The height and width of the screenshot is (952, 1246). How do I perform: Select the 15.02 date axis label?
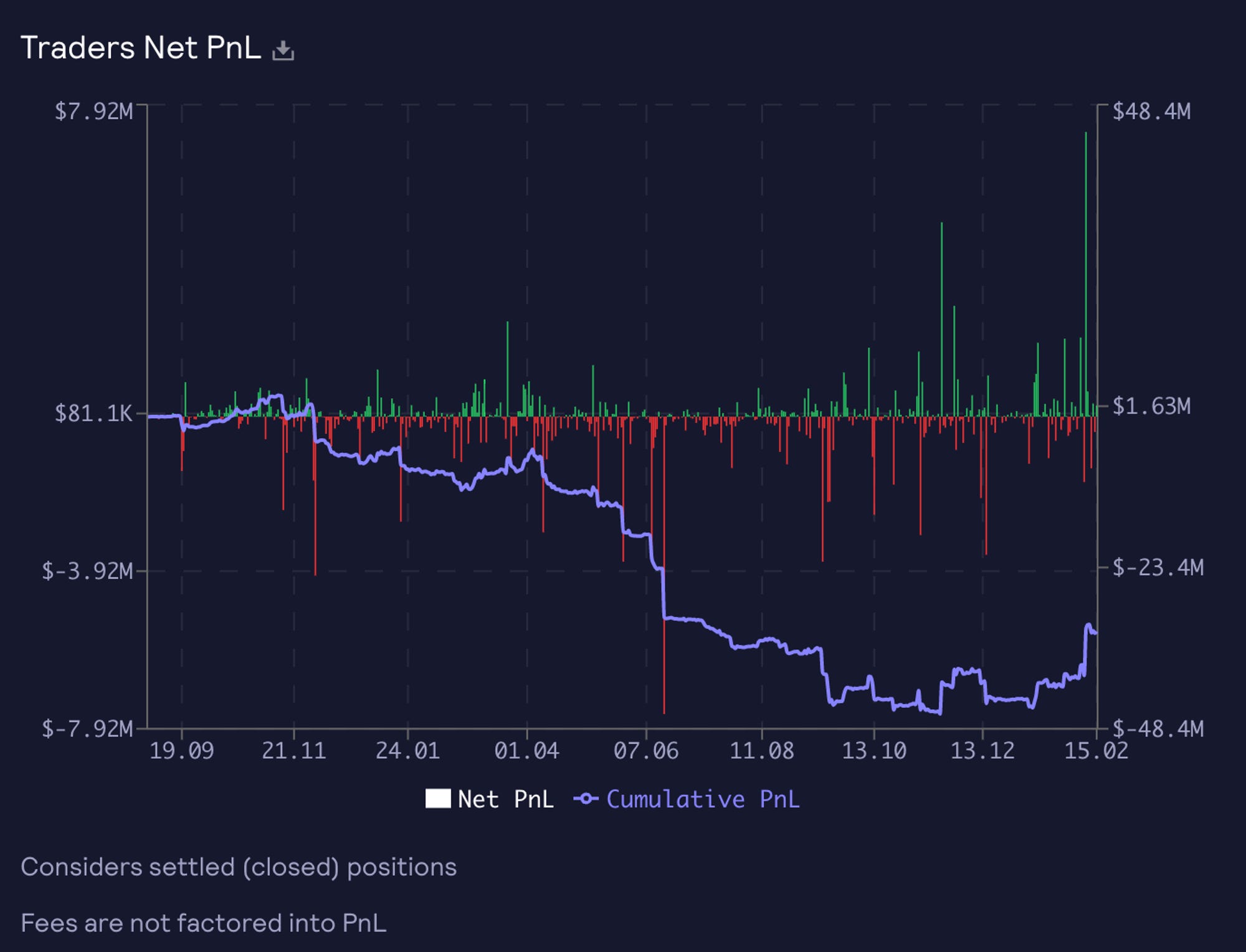click(1096, 751)
